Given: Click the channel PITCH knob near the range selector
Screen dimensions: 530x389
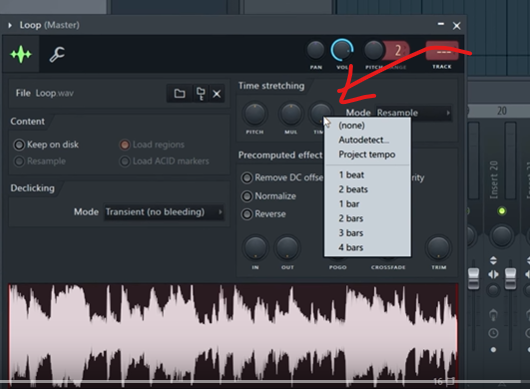Looking at the screenshot, I should pos(374,50).
